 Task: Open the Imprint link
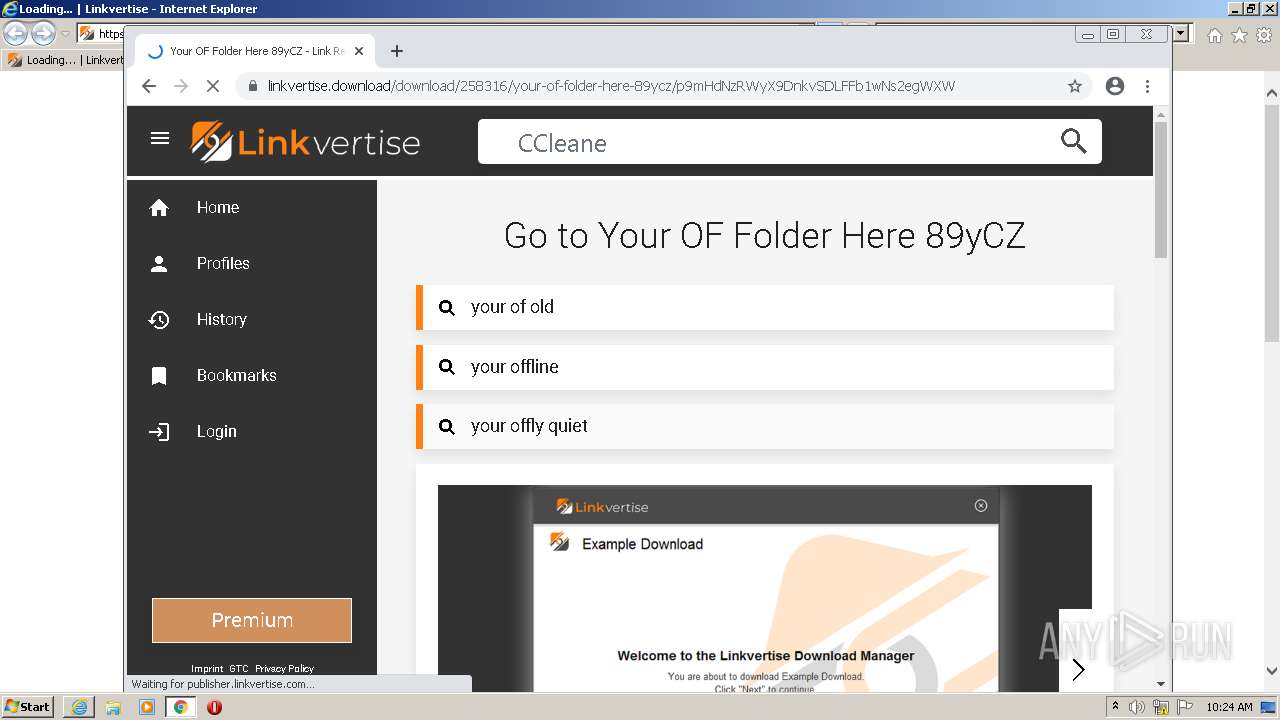(x=207, y=668)
